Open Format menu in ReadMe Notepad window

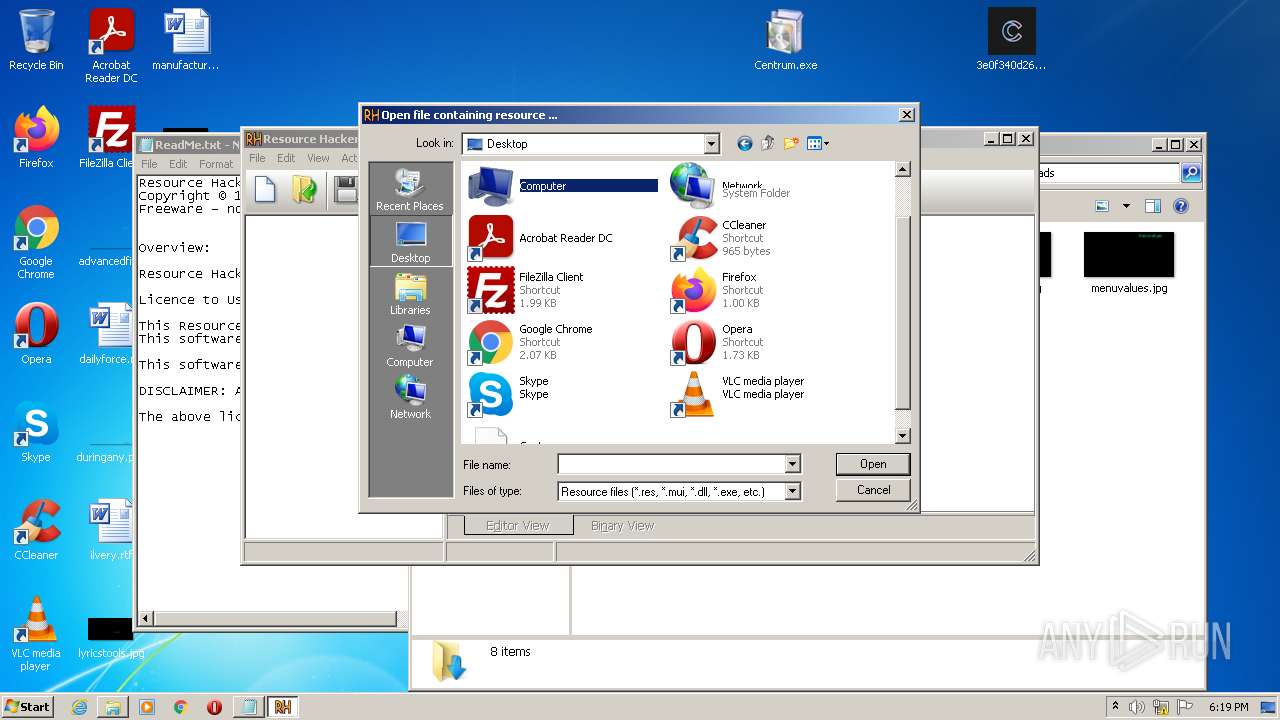click(x=215, y=164)
